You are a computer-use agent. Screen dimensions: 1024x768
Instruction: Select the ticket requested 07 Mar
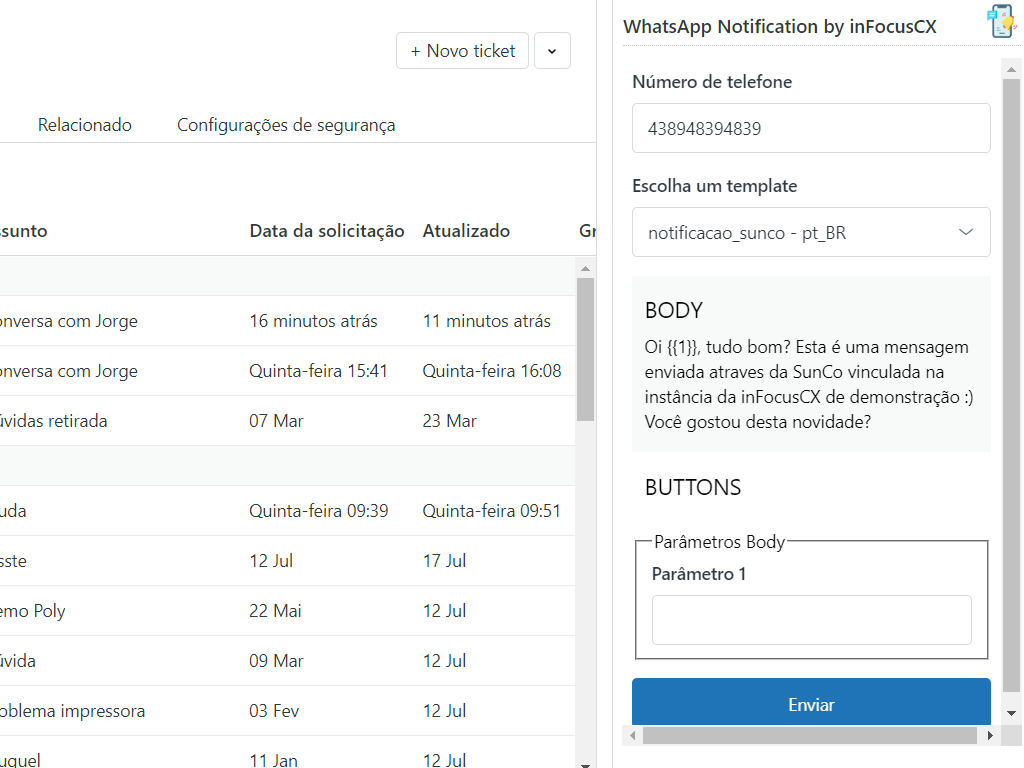pos(53,421)
